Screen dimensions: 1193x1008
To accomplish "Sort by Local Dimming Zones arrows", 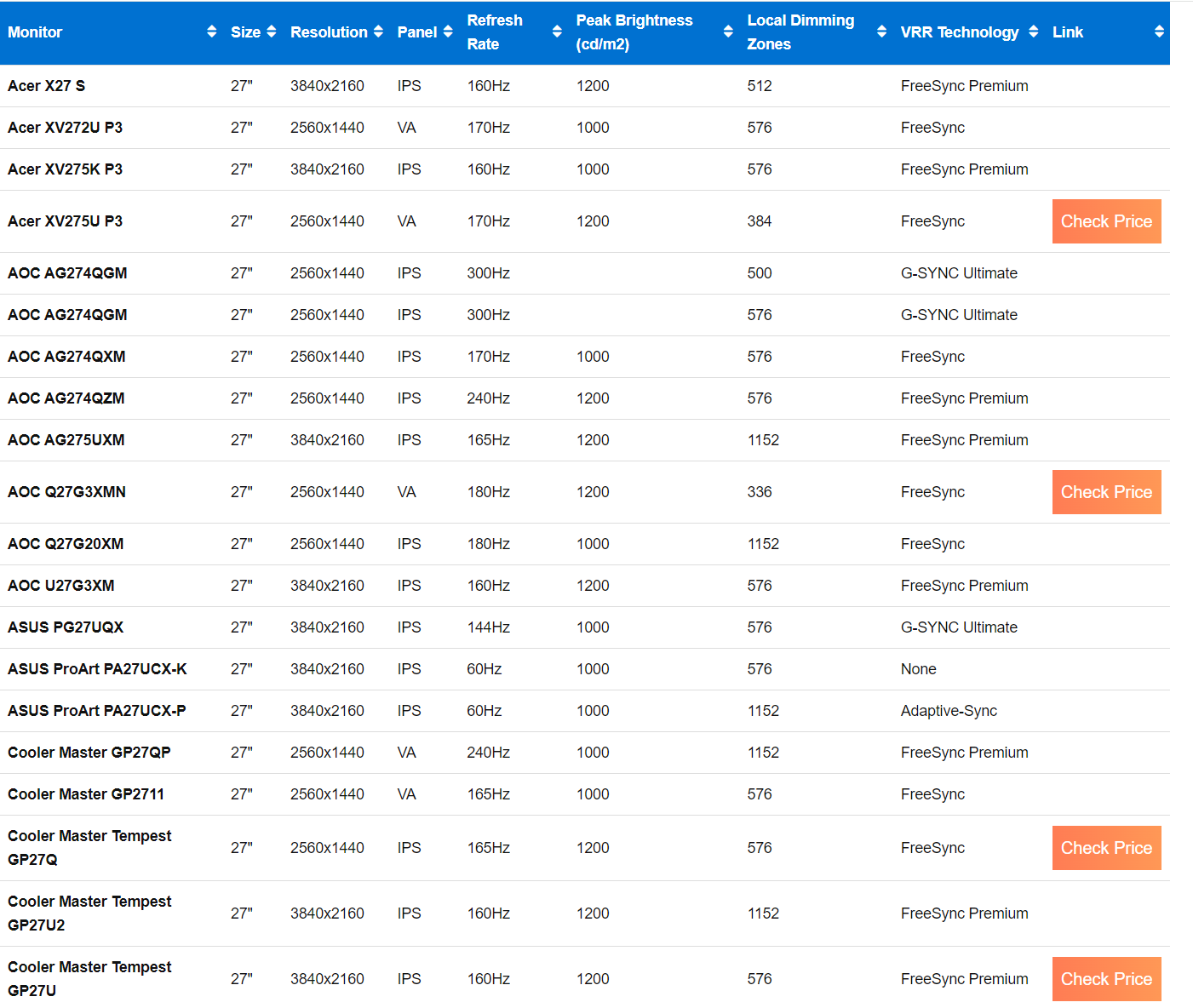I will pyautogui.click(x=881, y=32).
